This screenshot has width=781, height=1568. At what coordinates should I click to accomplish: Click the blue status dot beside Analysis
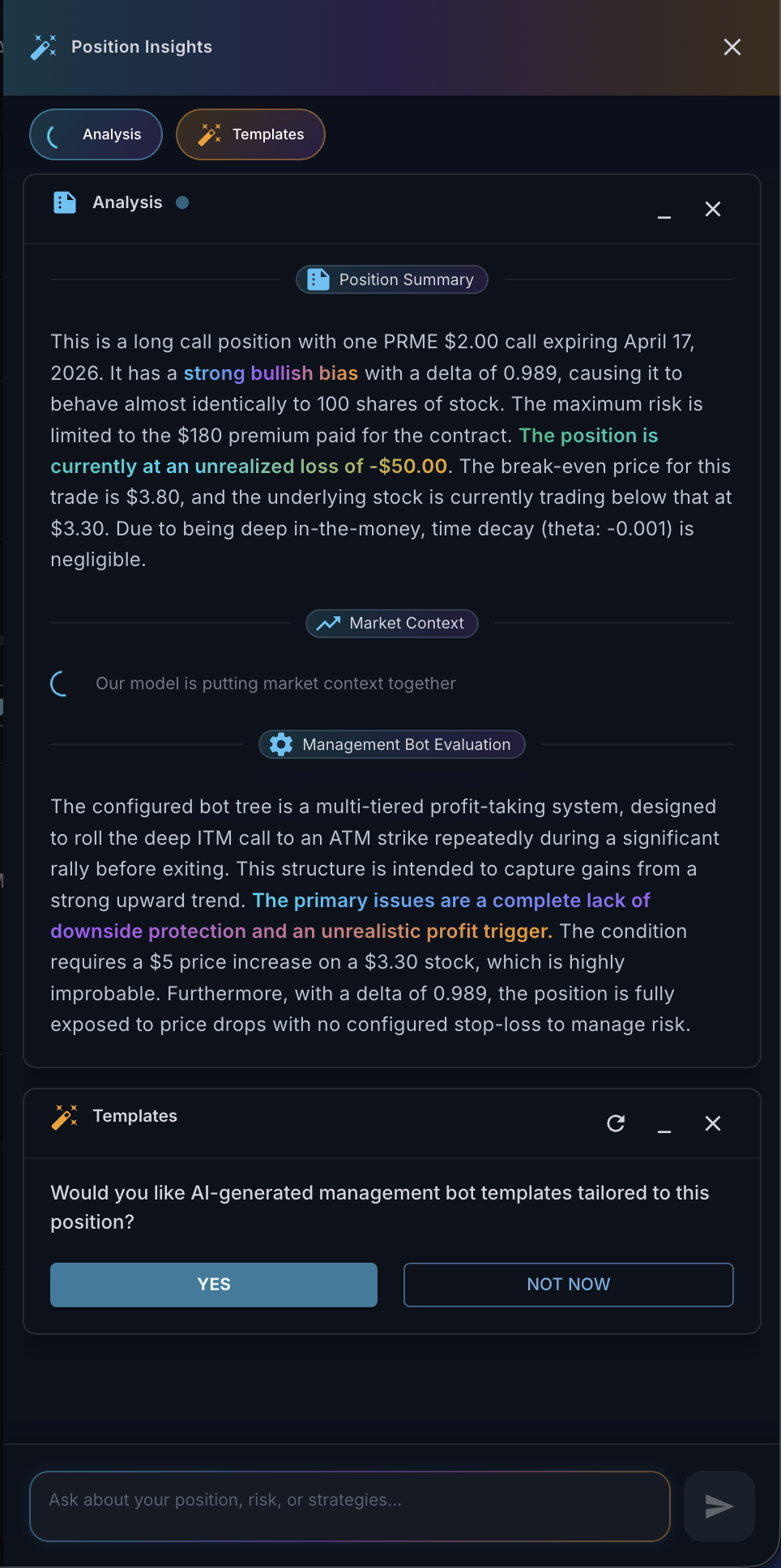coord(182,202)
